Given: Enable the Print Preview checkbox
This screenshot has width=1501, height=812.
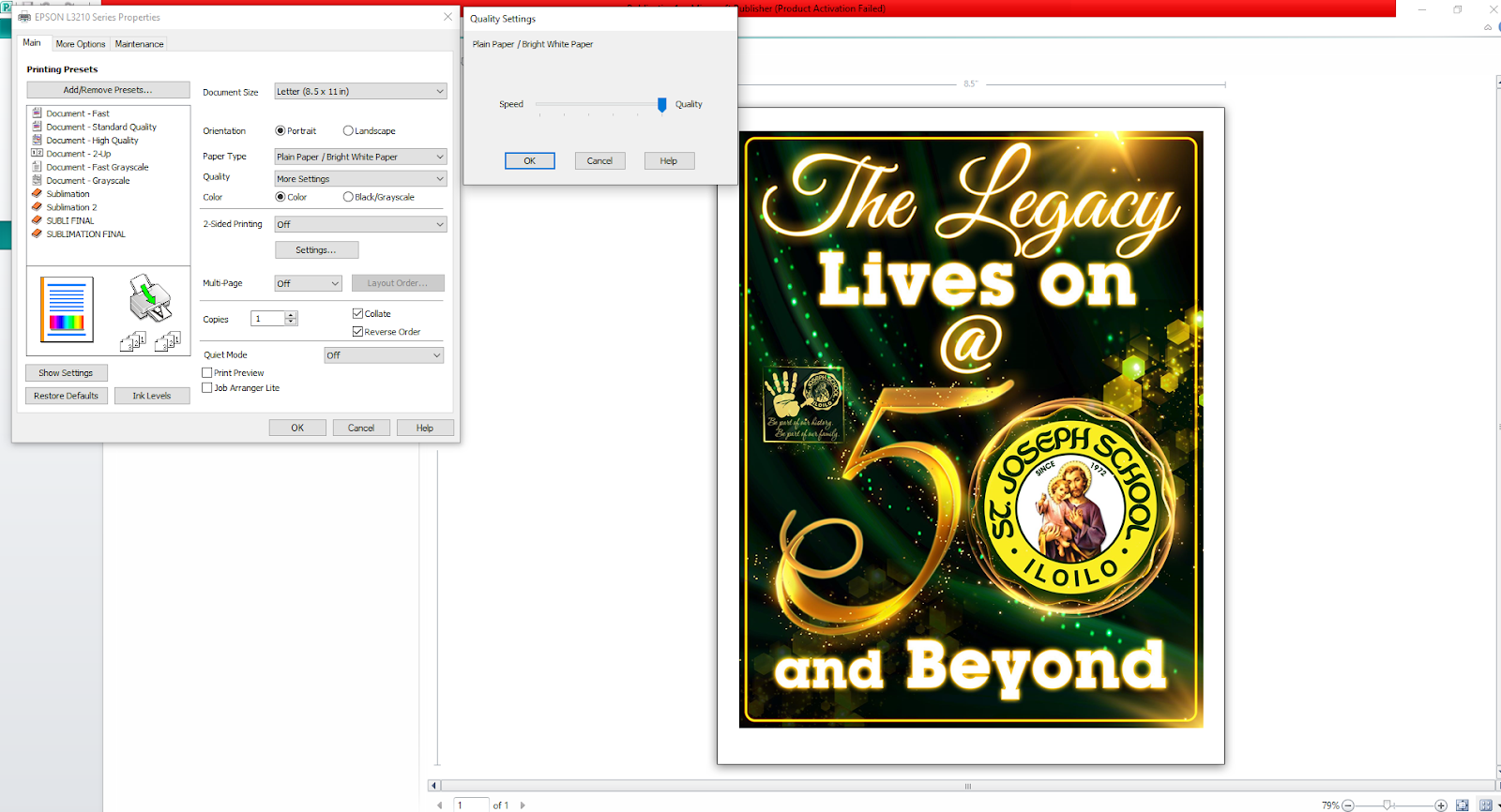Looking at the screenshot, I should [x=207, y=373].
